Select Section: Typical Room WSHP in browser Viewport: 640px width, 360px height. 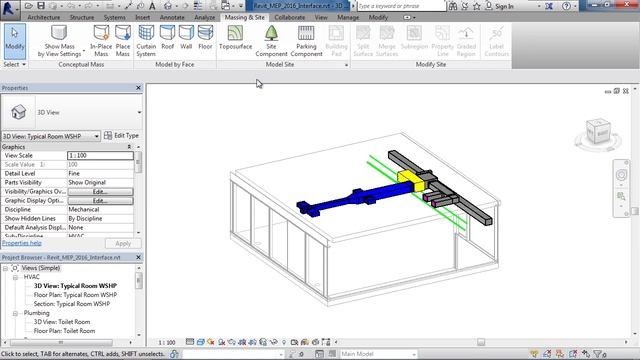tap(71, 304)
